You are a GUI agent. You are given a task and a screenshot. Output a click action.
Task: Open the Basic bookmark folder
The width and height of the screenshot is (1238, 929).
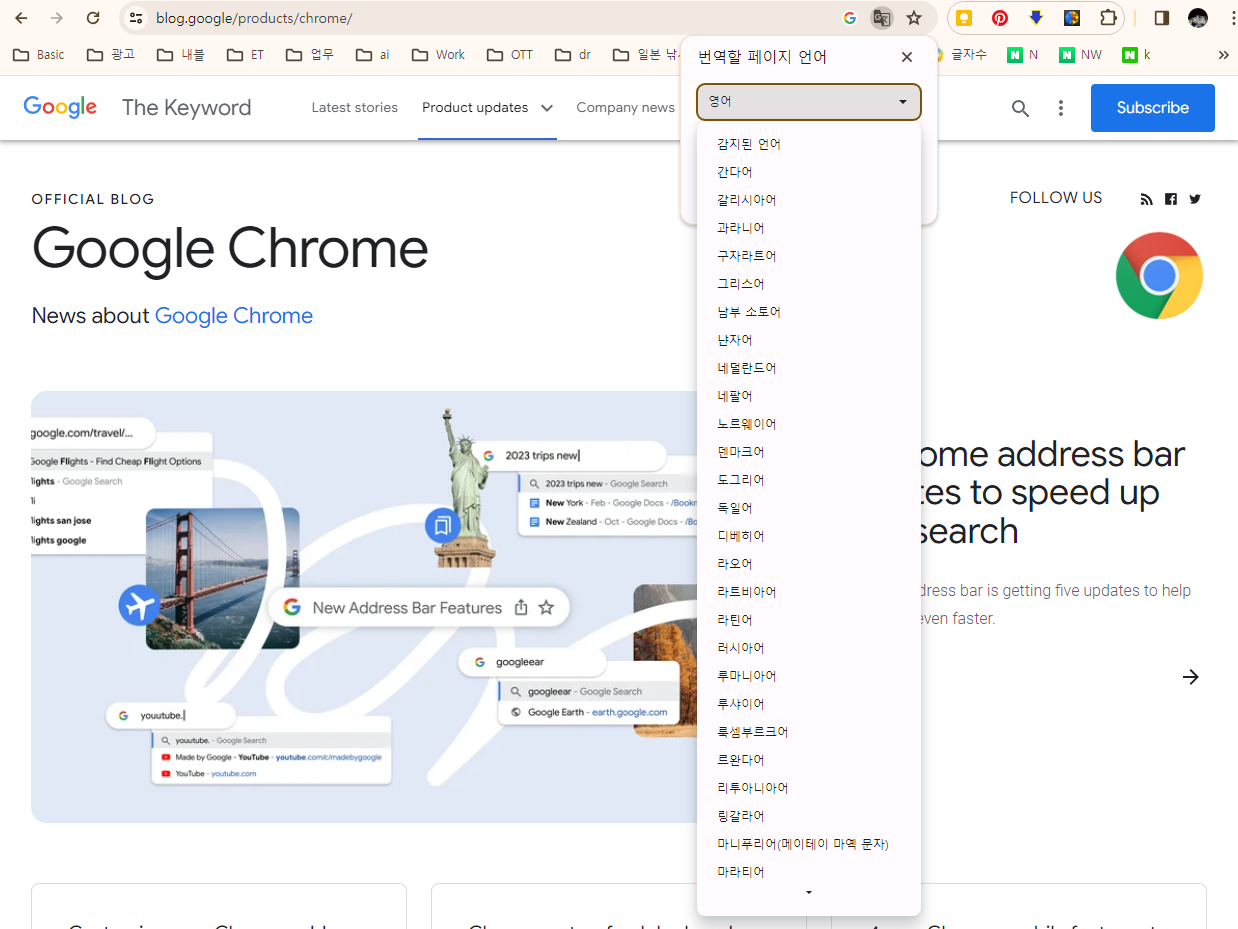(39, 55)
